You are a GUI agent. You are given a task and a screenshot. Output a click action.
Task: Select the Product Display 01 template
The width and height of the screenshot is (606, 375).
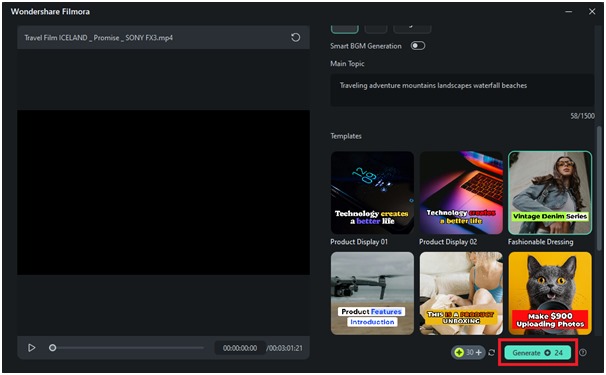(372, 193)
